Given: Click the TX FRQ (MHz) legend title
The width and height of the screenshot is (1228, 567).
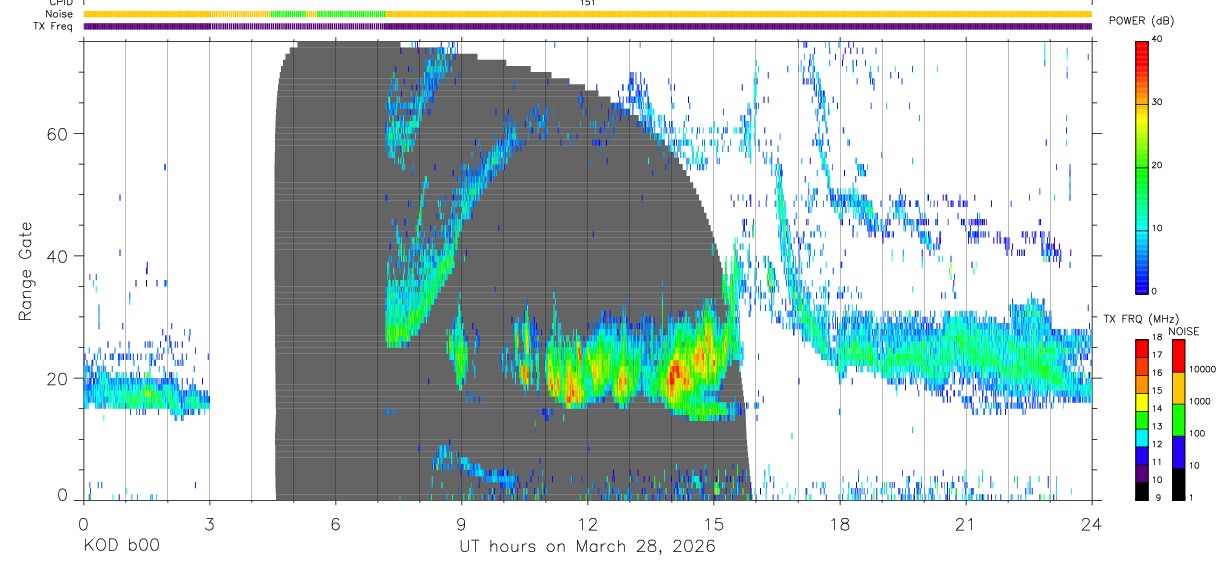Looking at the screenshot, I should tap(1141, 318).
